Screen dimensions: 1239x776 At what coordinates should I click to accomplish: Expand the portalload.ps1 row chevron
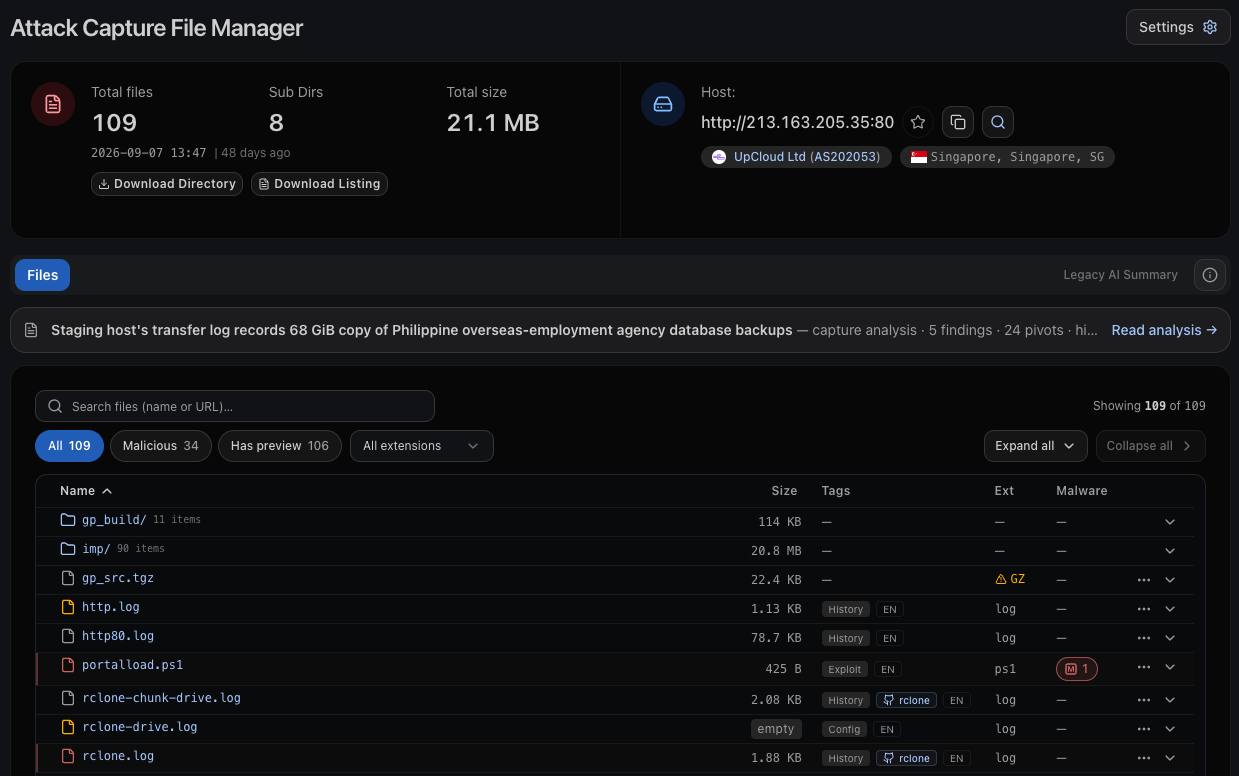1170,668
